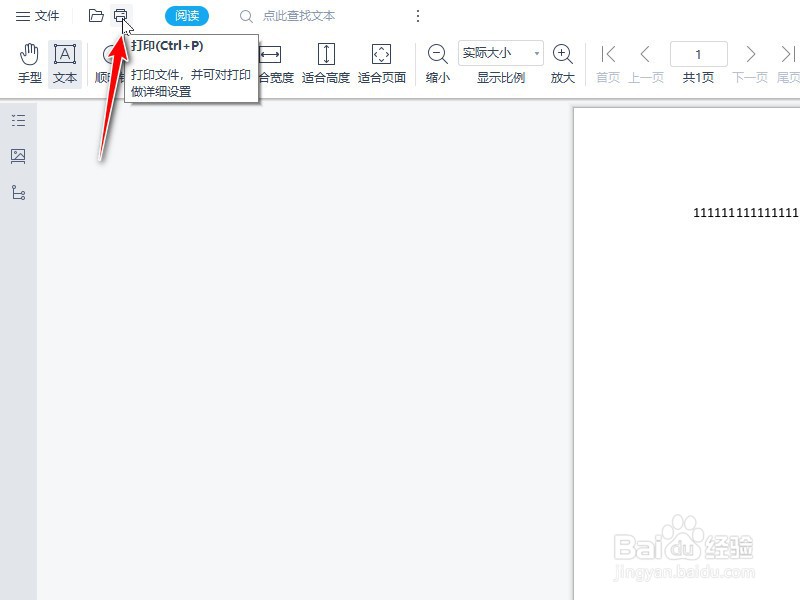
Task: Switch to 阅读 reading mode
Action: (187, 16)
